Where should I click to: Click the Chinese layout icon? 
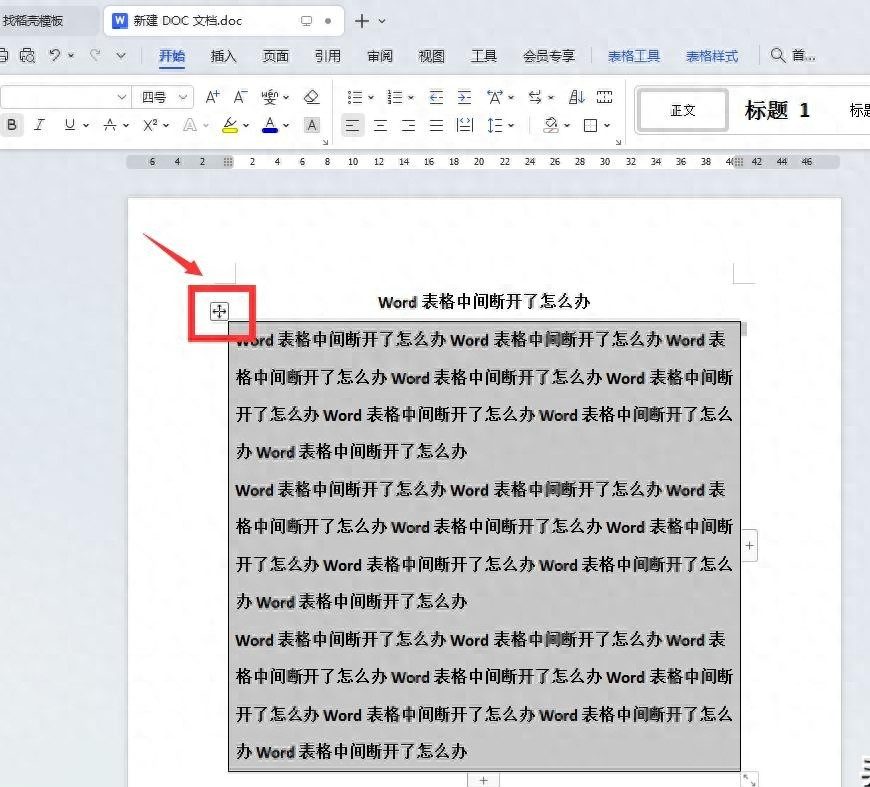click(x=494, y=98)
